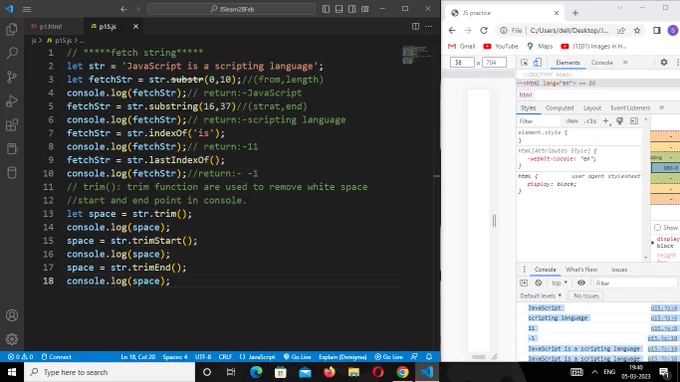Click the No Issues button
The height and width of the screenshot is (382, 680).
point(586,296)
